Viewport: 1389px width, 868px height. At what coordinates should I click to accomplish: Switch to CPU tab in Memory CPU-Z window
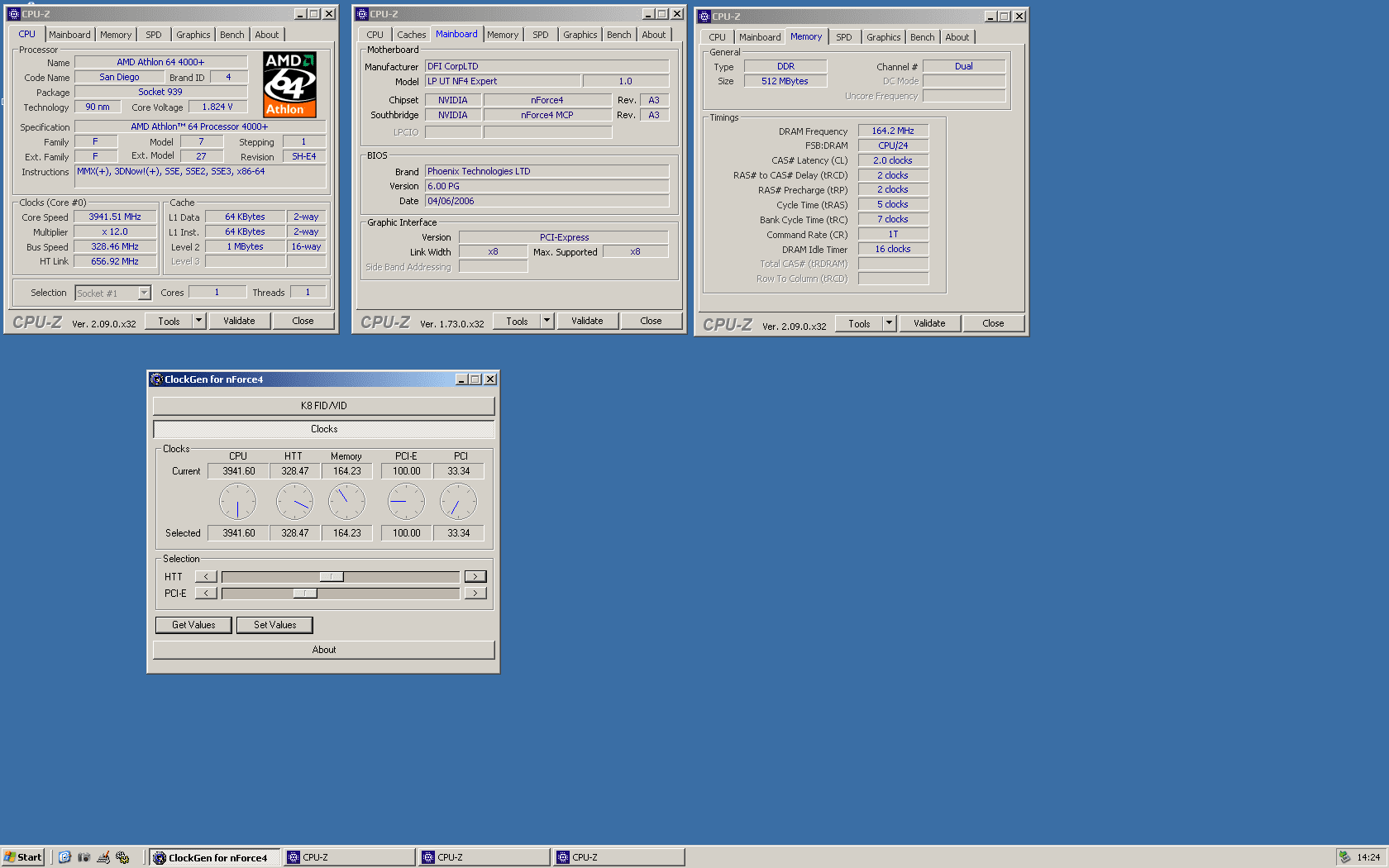(718, 37)
